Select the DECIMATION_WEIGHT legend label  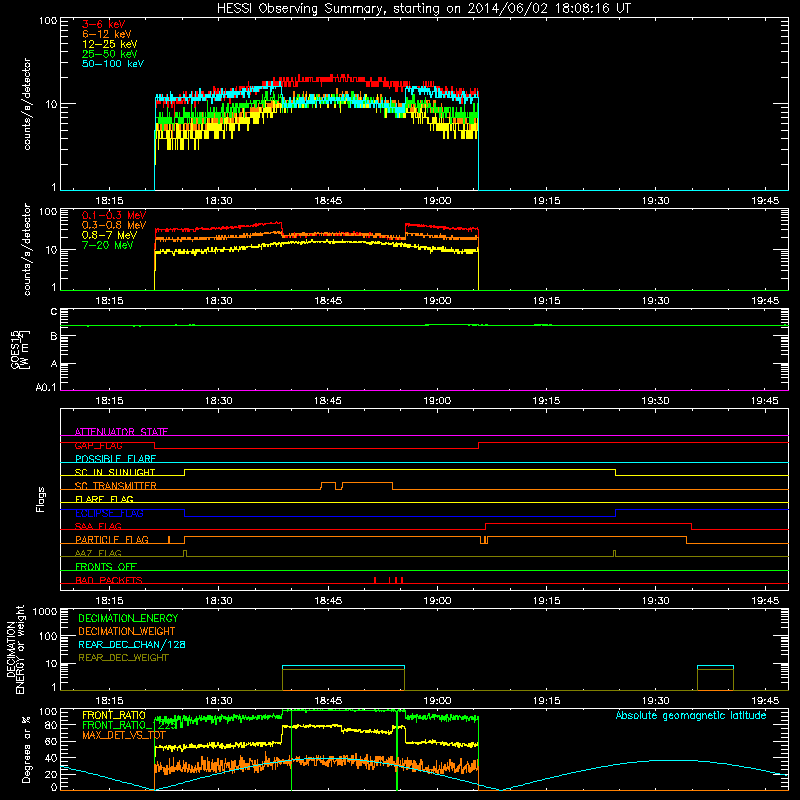click(127, 631)
